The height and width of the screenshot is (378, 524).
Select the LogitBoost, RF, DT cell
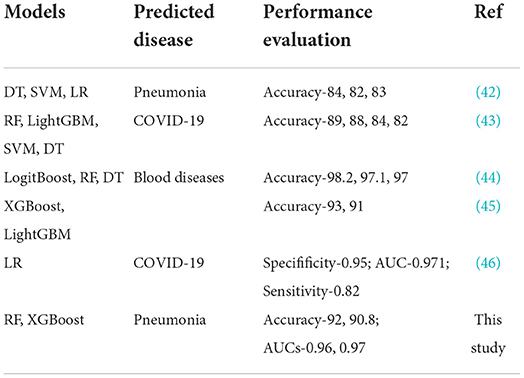click(64, 178)
